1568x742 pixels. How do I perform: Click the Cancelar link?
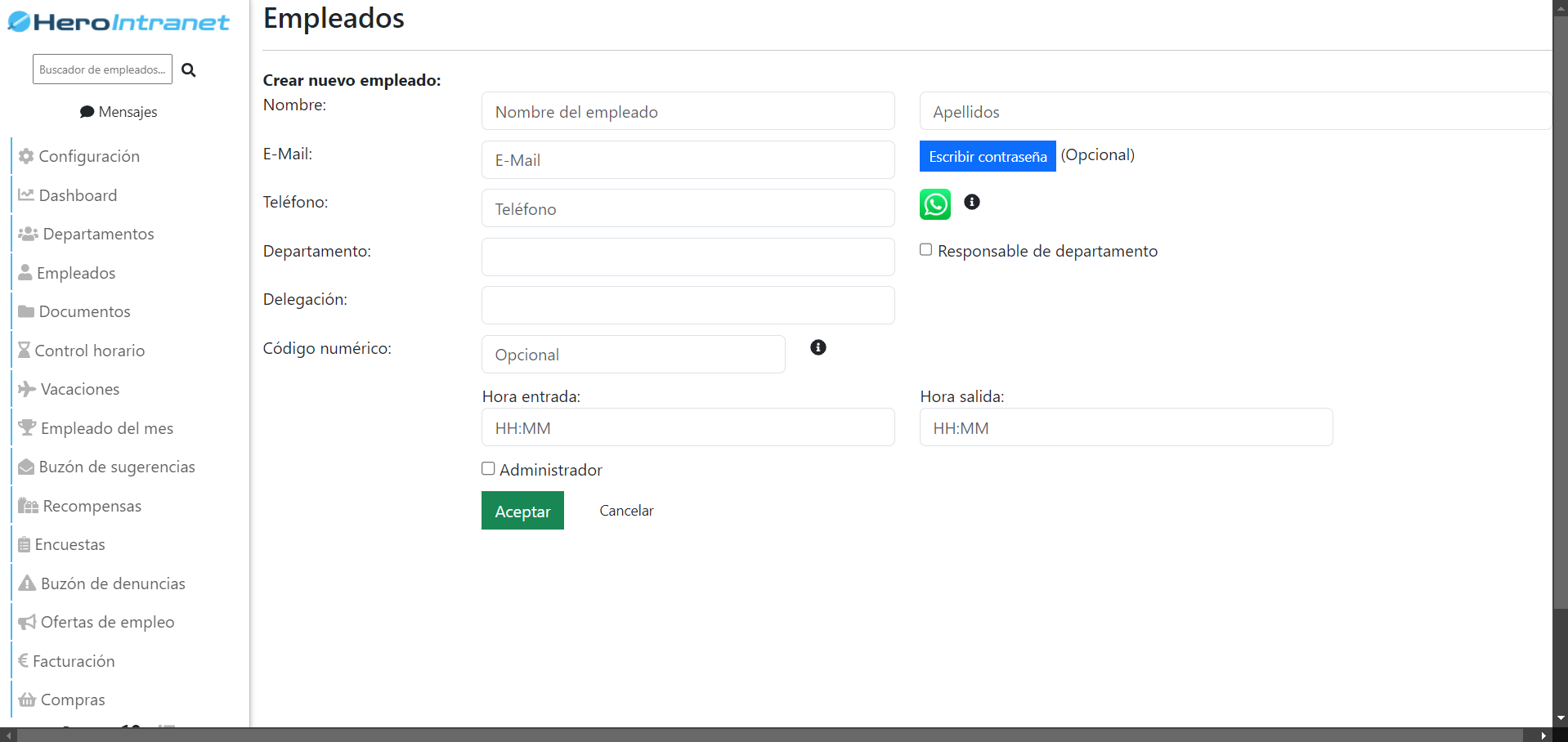[626, 511]
